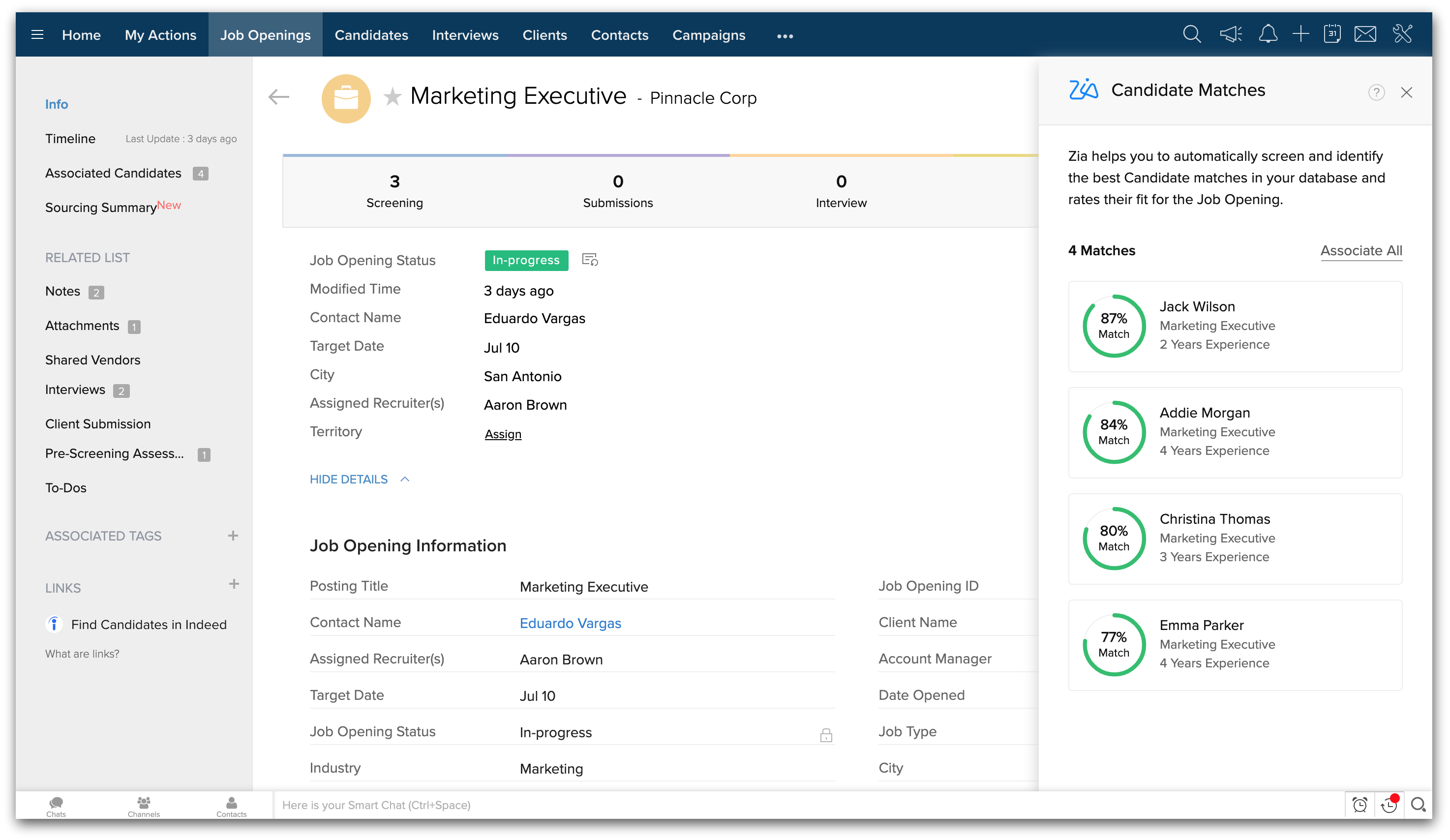Switch to the Candidates tab
This screenshot has height=840, width=1450.
click(371, 34)
